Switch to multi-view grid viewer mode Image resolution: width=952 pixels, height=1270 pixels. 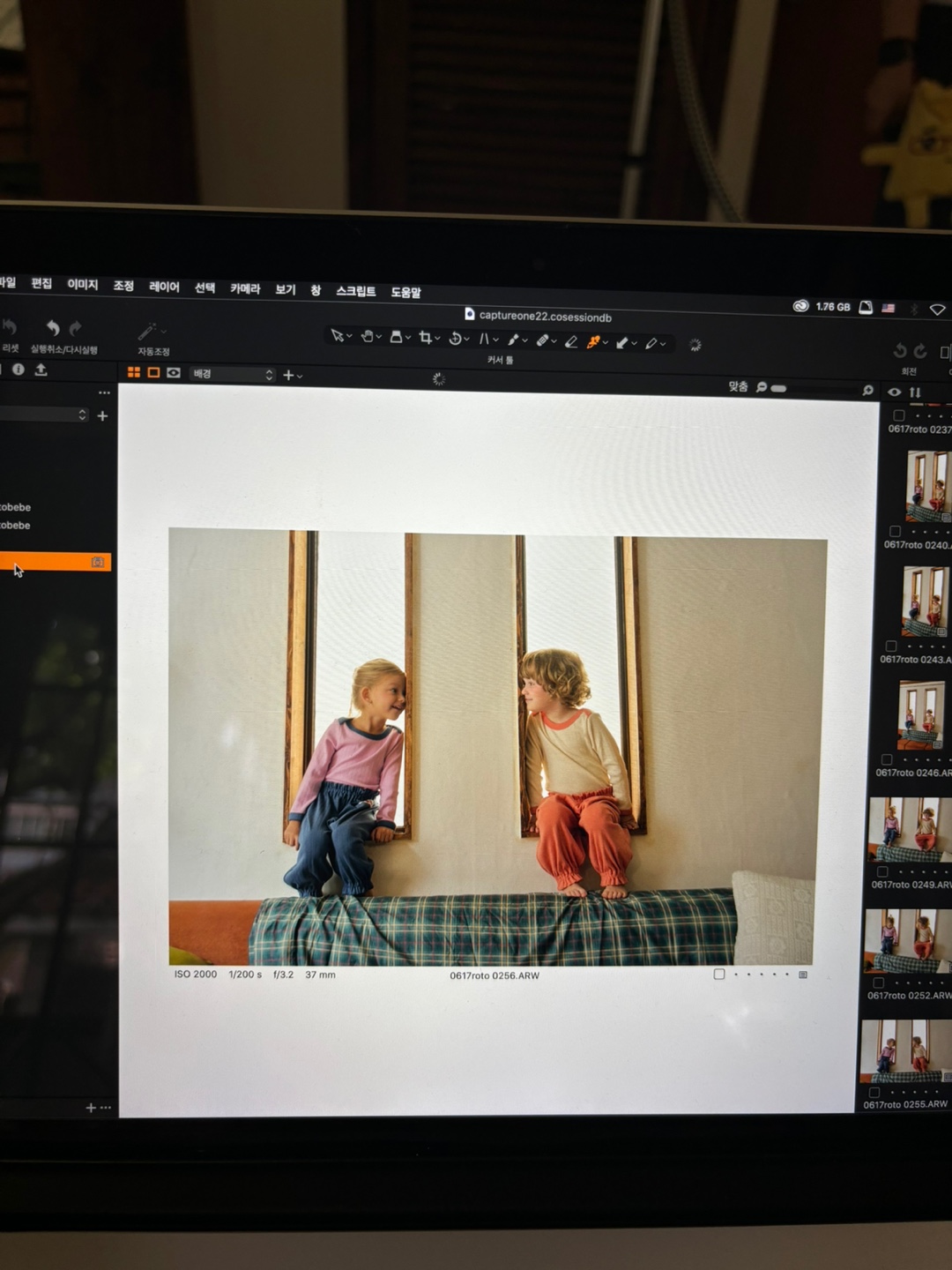tap(134, 372)
